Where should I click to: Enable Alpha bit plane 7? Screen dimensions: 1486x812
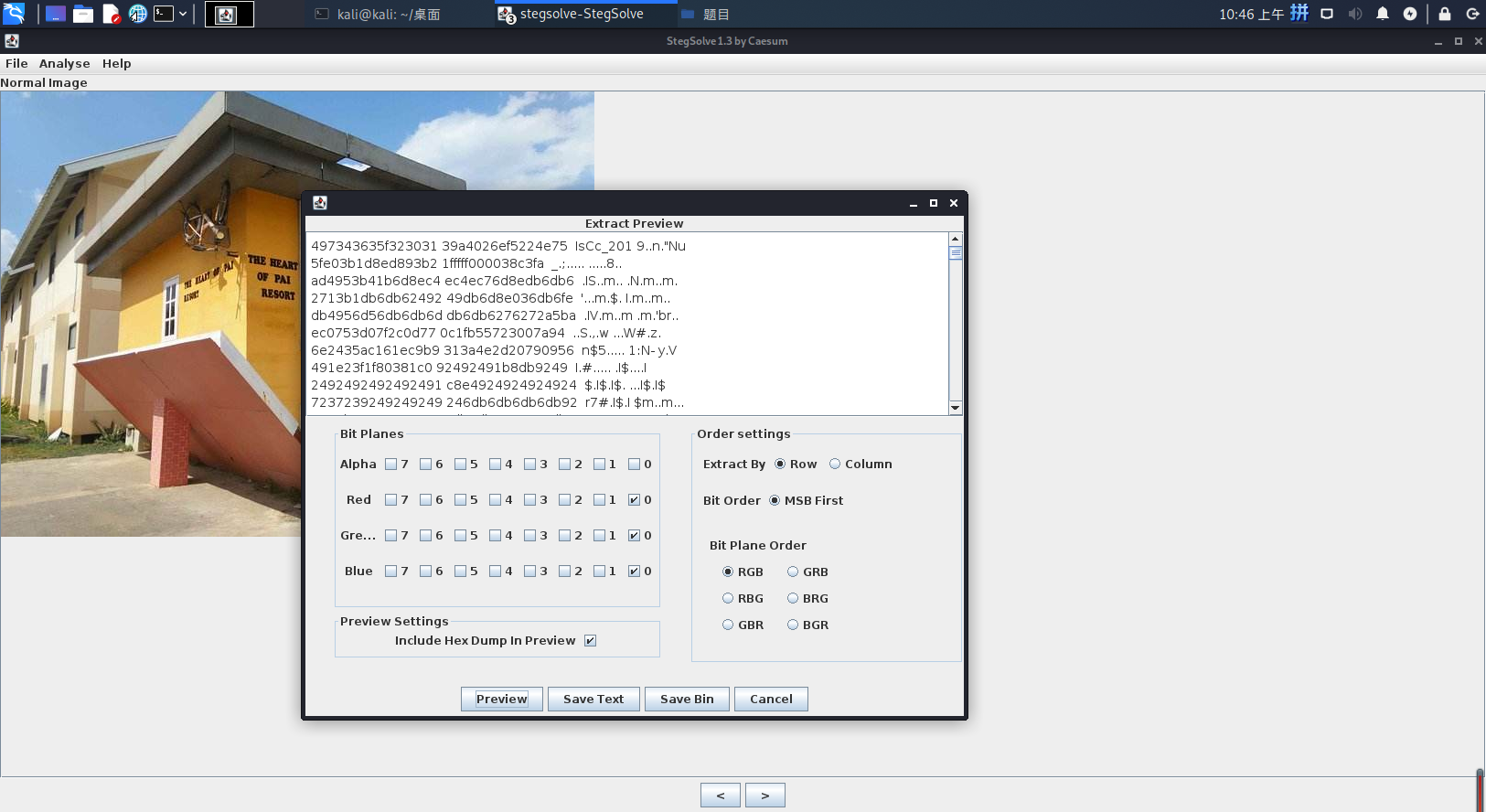coord(391,465)
